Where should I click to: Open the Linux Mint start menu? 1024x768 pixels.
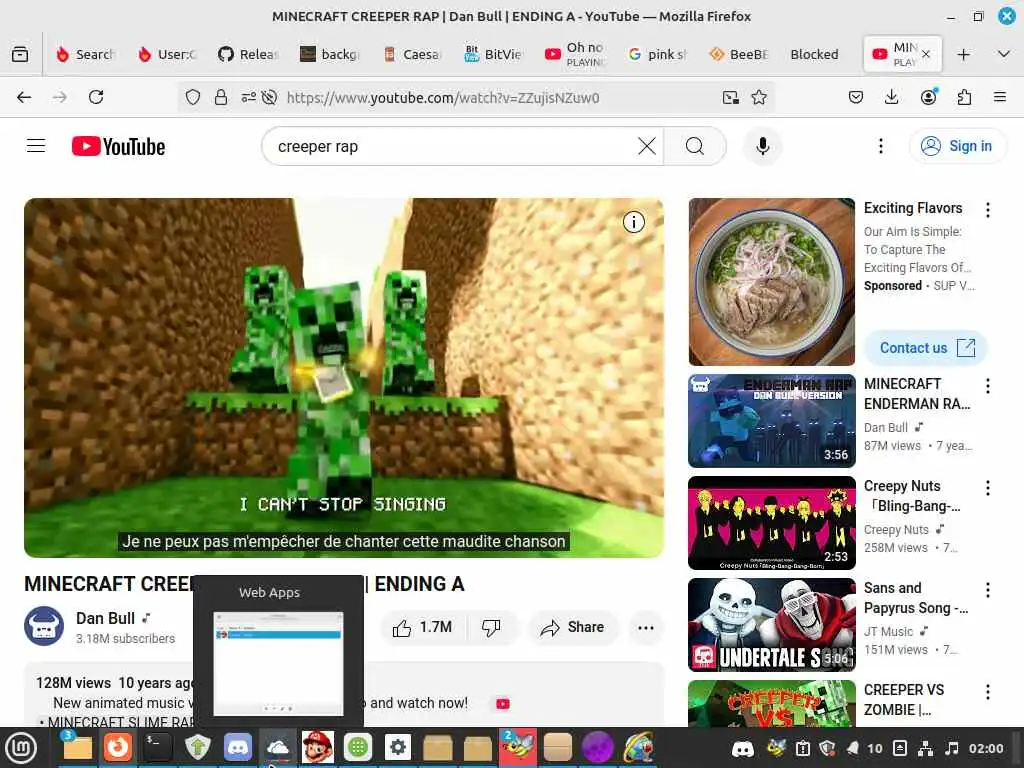[21, 748]
